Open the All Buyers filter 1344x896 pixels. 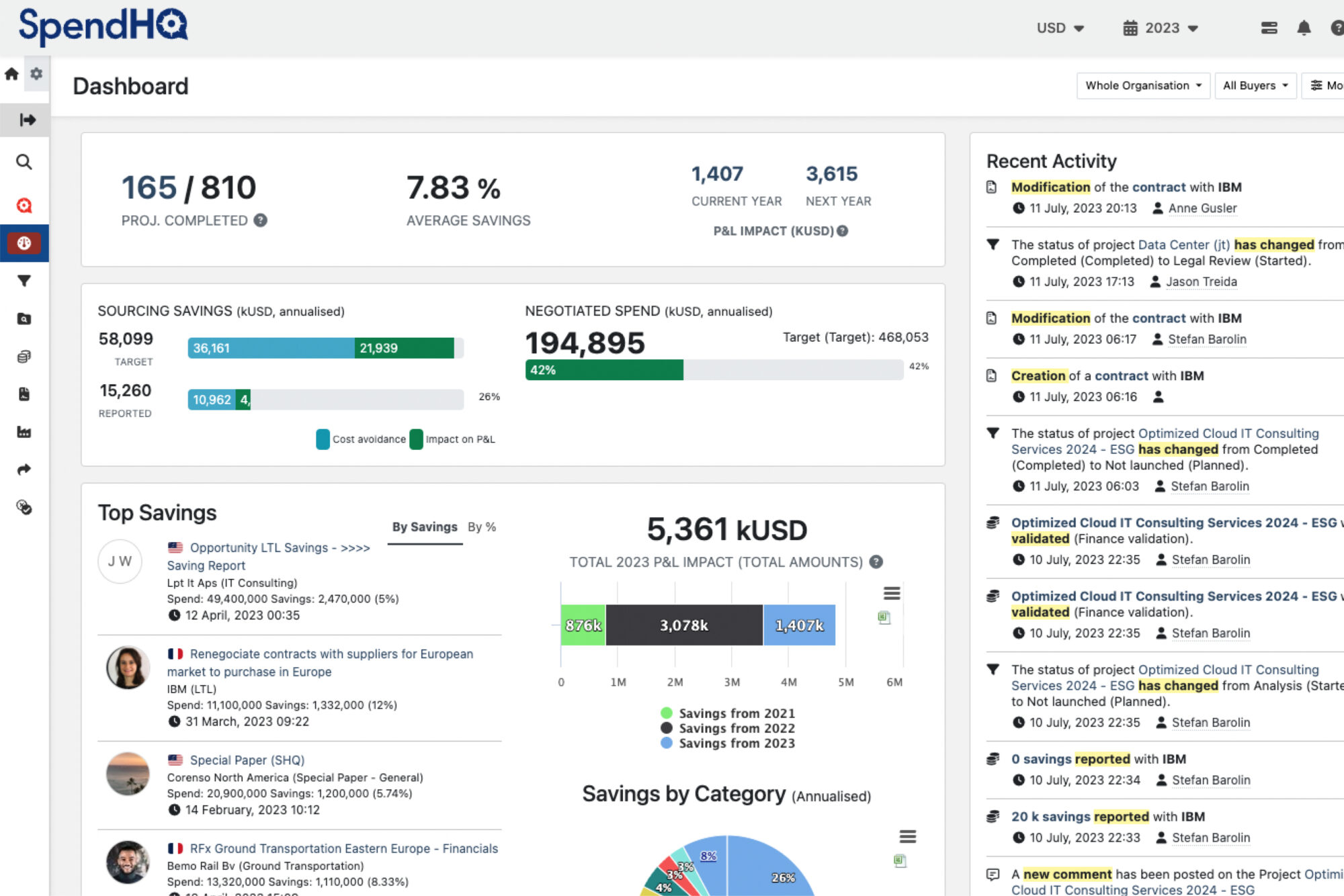point(1255,85)
